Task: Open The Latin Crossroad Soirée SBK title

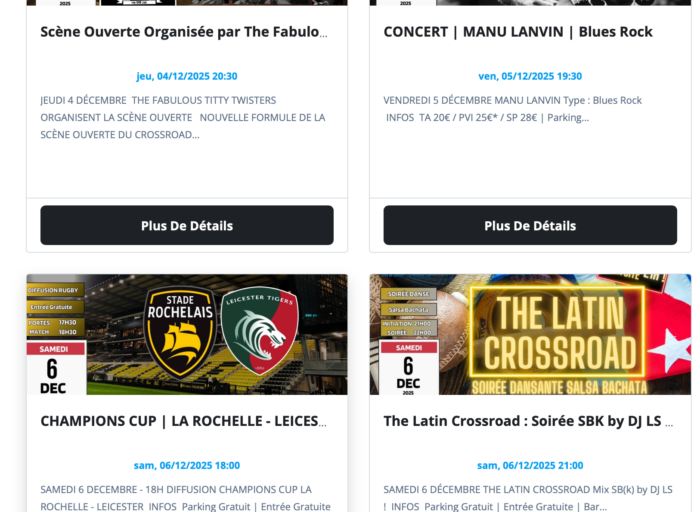Action: [x=528, y=421]
